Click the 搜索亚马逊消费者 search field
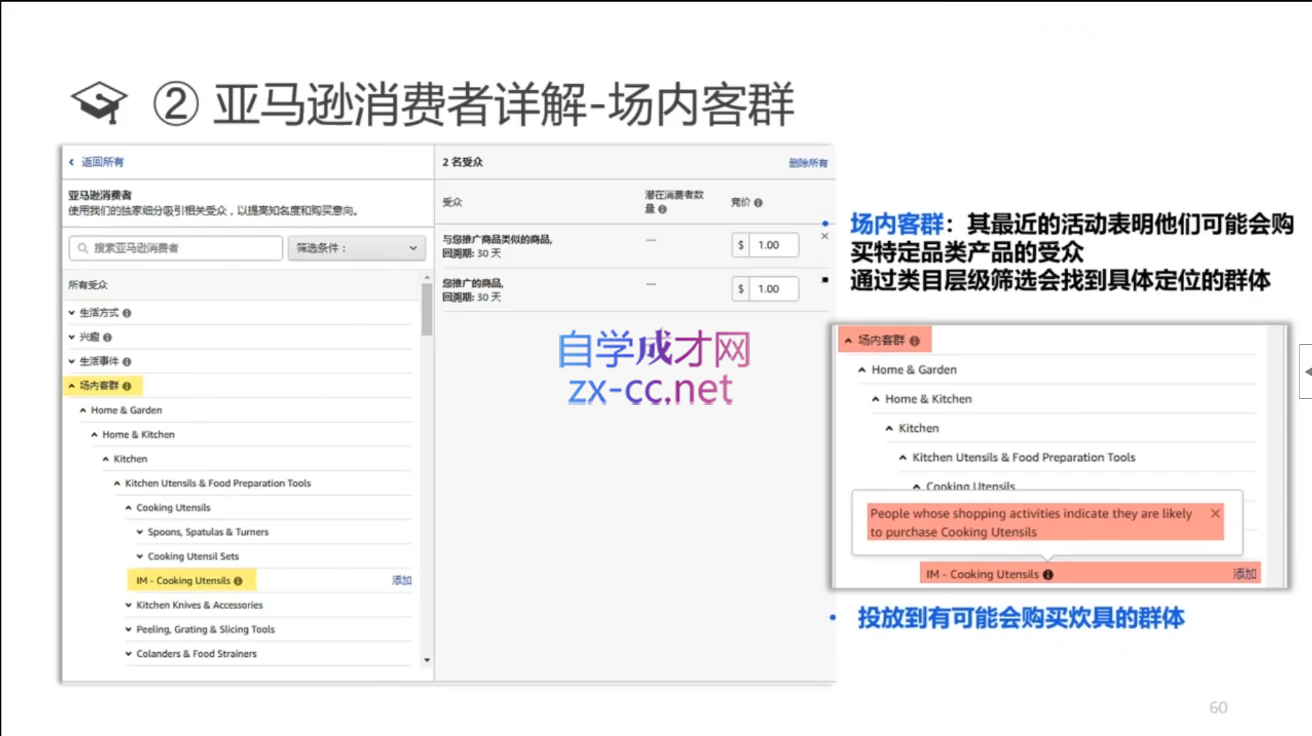1312x736 pixels. (176, 248)
